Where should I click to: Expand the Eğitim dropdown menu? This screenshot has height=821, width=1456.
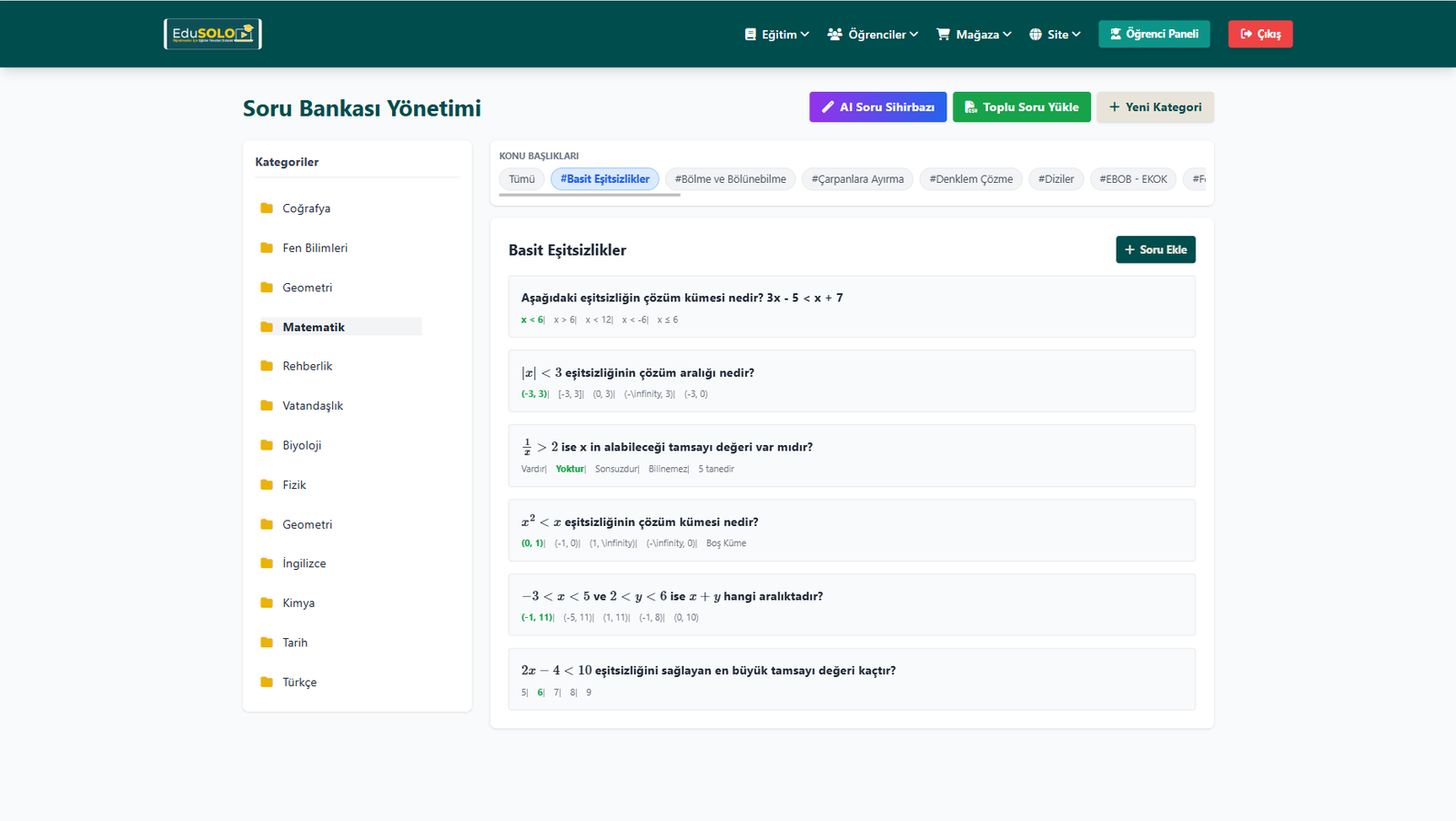776,35
